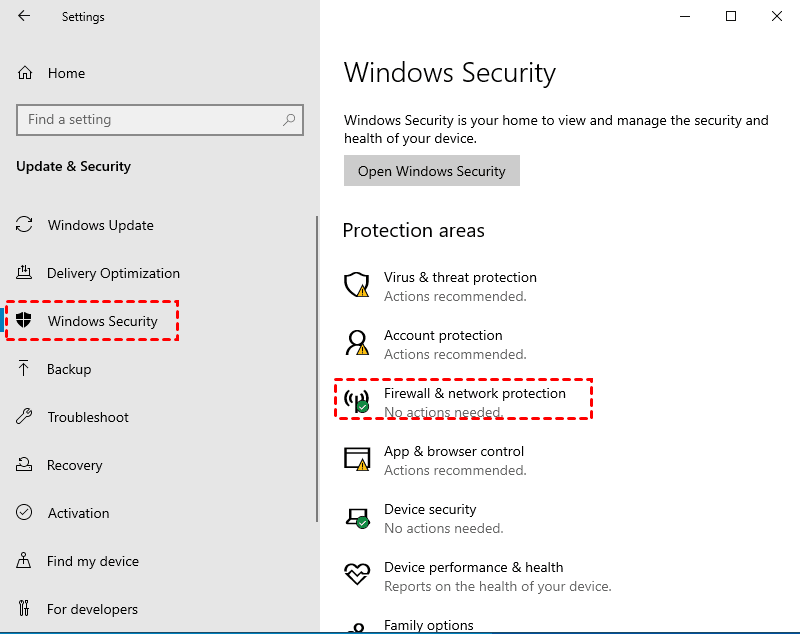Screen dimensions: 800x634
Task: Open the Windows Update section
Action: click(100, 225)
